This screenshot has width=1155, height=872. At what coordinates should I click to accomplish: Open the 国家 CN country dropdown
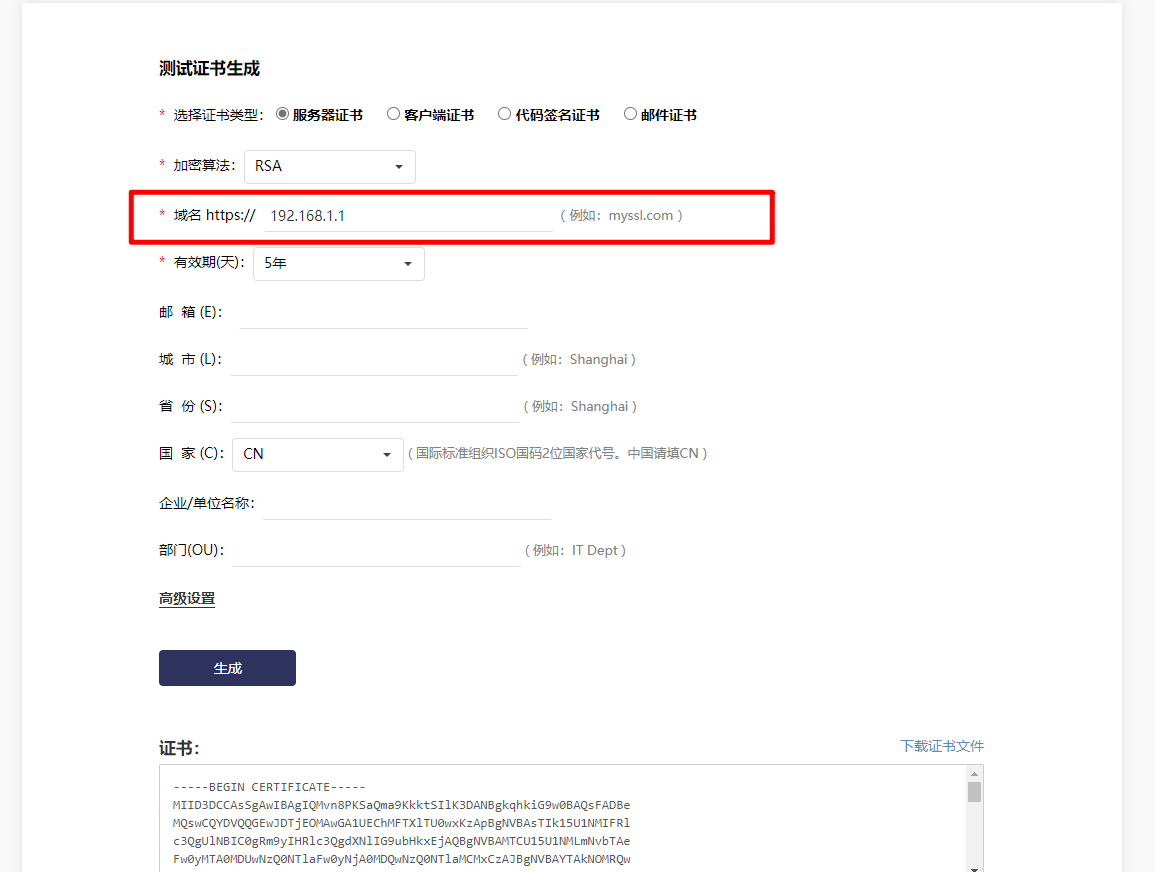[x=318, y=454]
